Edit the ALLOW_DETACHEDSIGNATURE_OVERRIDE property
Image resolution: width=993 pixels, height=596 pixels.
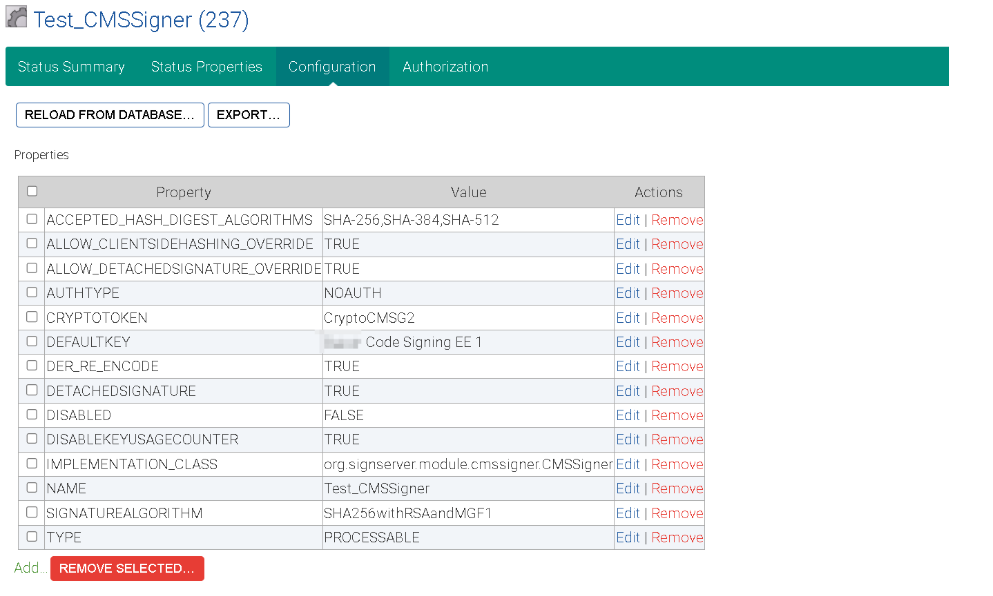628,269
